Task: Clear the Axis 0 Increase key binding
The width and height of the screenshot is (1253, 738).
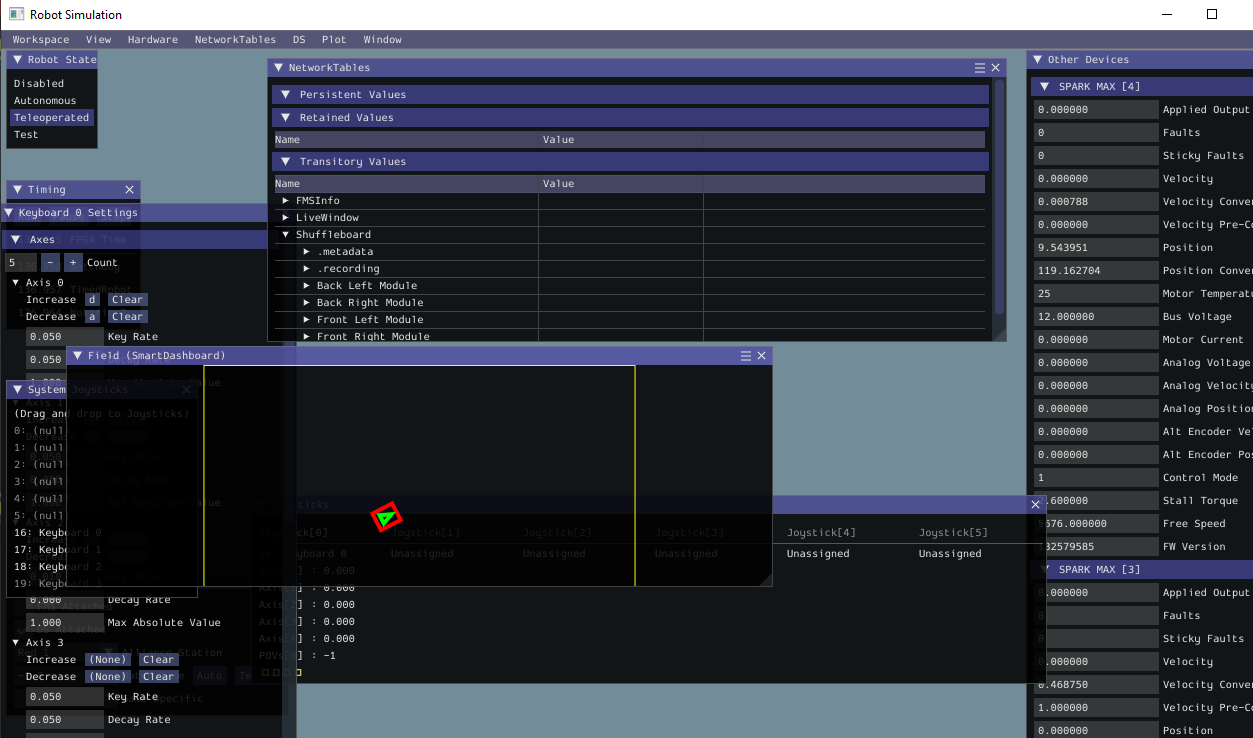Action: (x=127, y=300)
